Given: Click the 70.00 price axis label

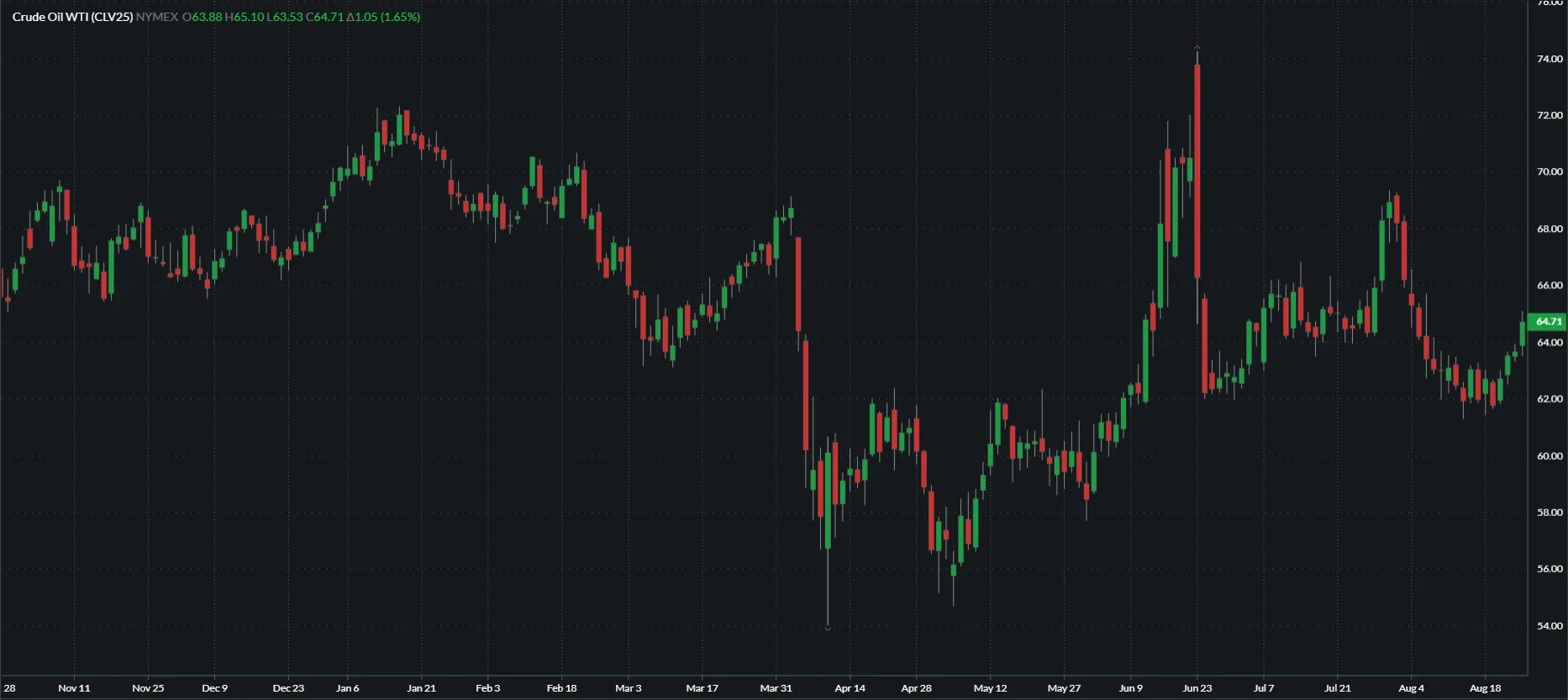Looking at the screenshot, I should [x=1550, y=172].
